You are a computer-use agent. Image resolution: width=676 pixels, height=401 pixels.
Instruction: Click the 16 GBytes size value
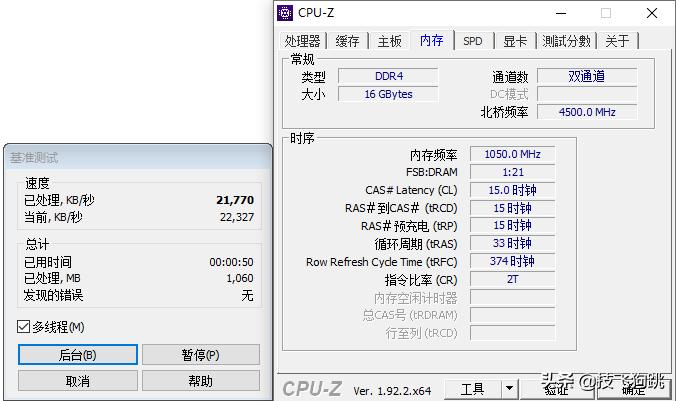click(388, 94)
